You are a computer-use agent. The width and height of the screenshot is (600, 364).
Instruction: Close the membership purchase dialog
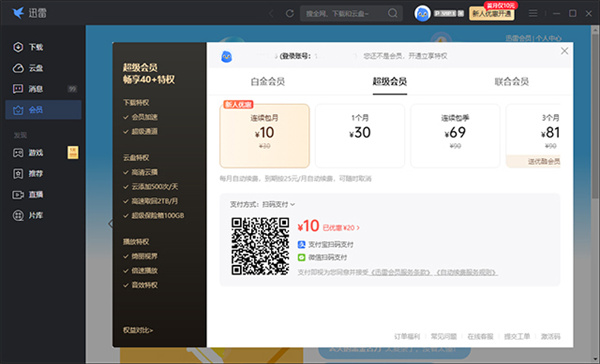[x=564, y=51]
